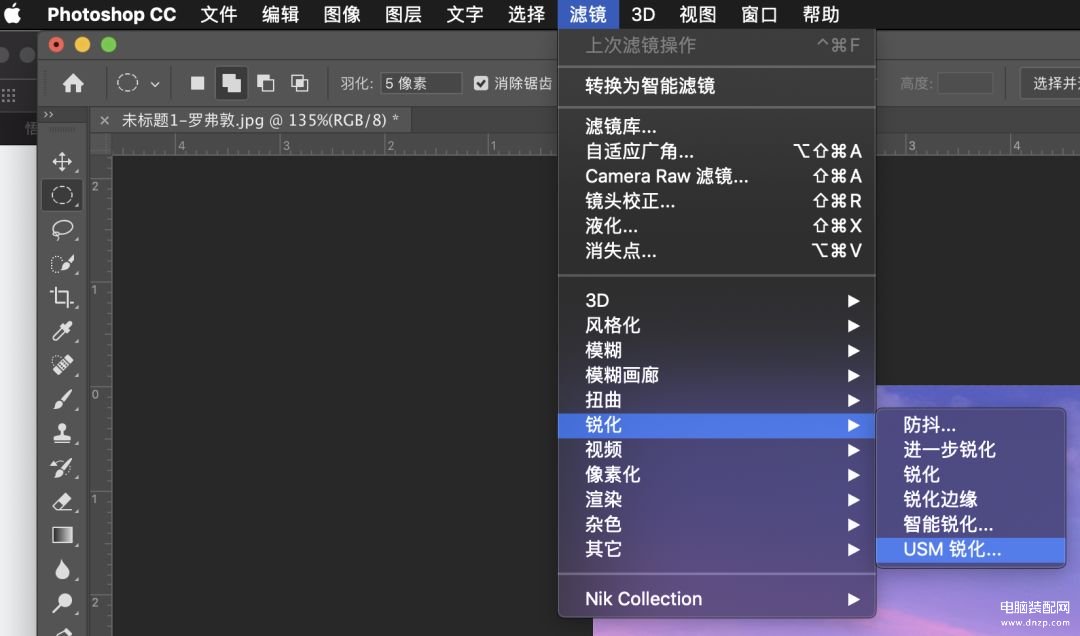Close the open 滤镜 menu in menu bar
The width and height of the screenshot is (1080, 636).
588,14
